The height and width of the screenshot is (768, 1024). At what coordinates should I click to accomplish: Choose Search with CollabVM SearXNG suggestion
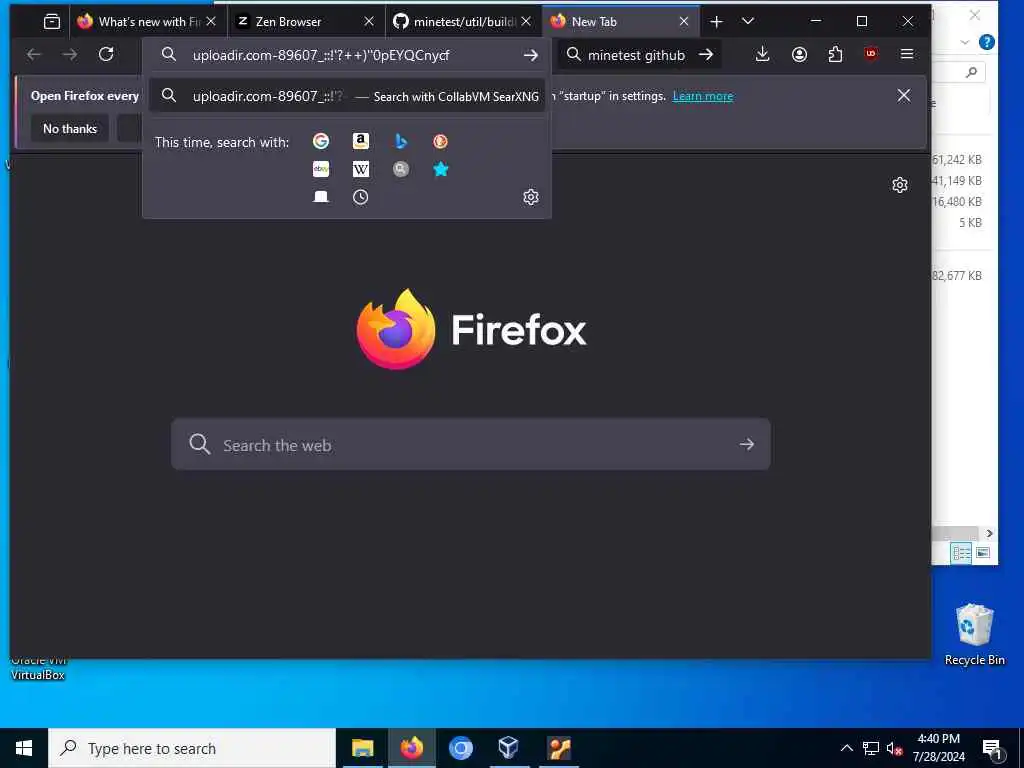click(347, 96)
